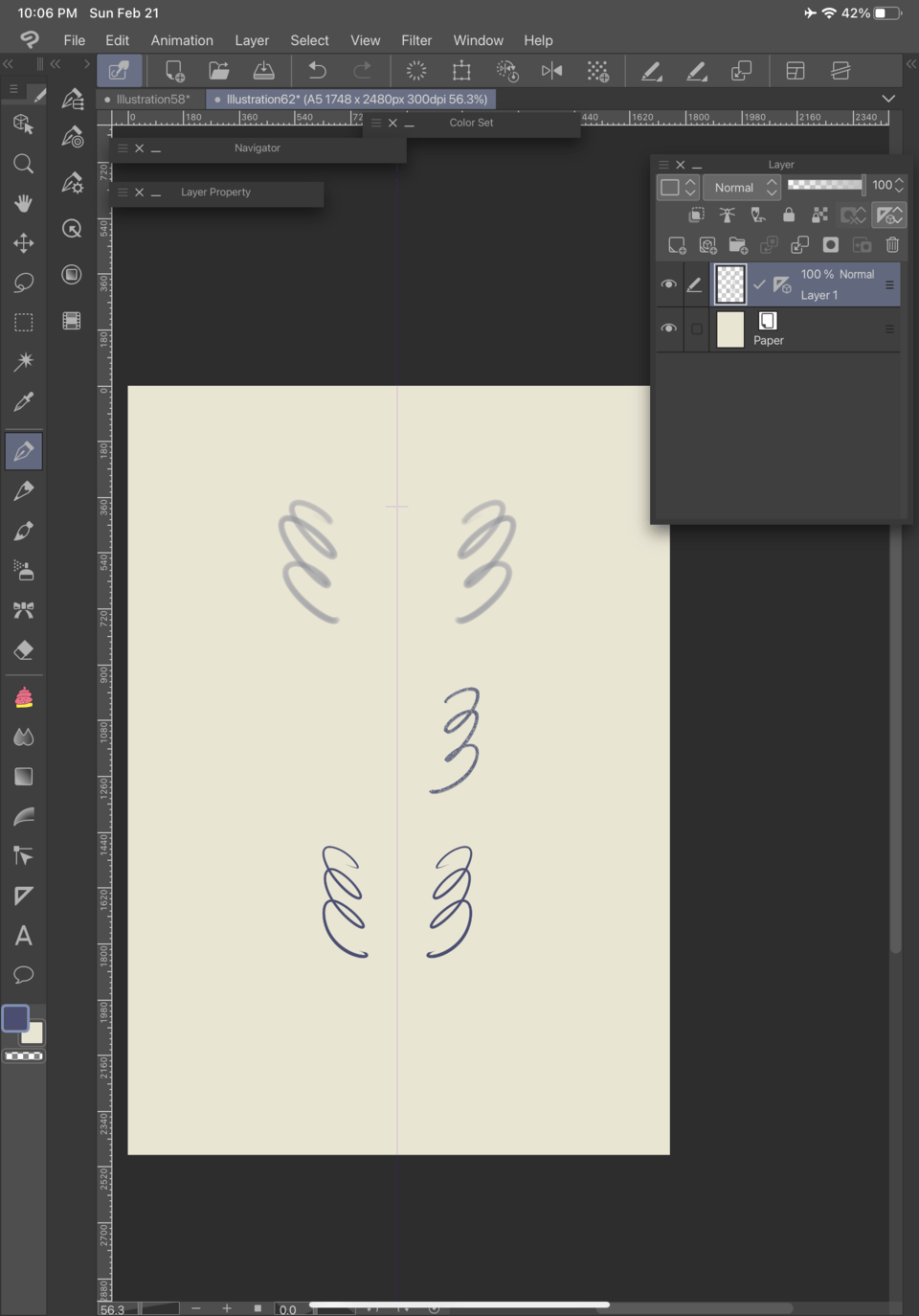Adjust opacity with the 100 stepper arrows

click(899, 185)
